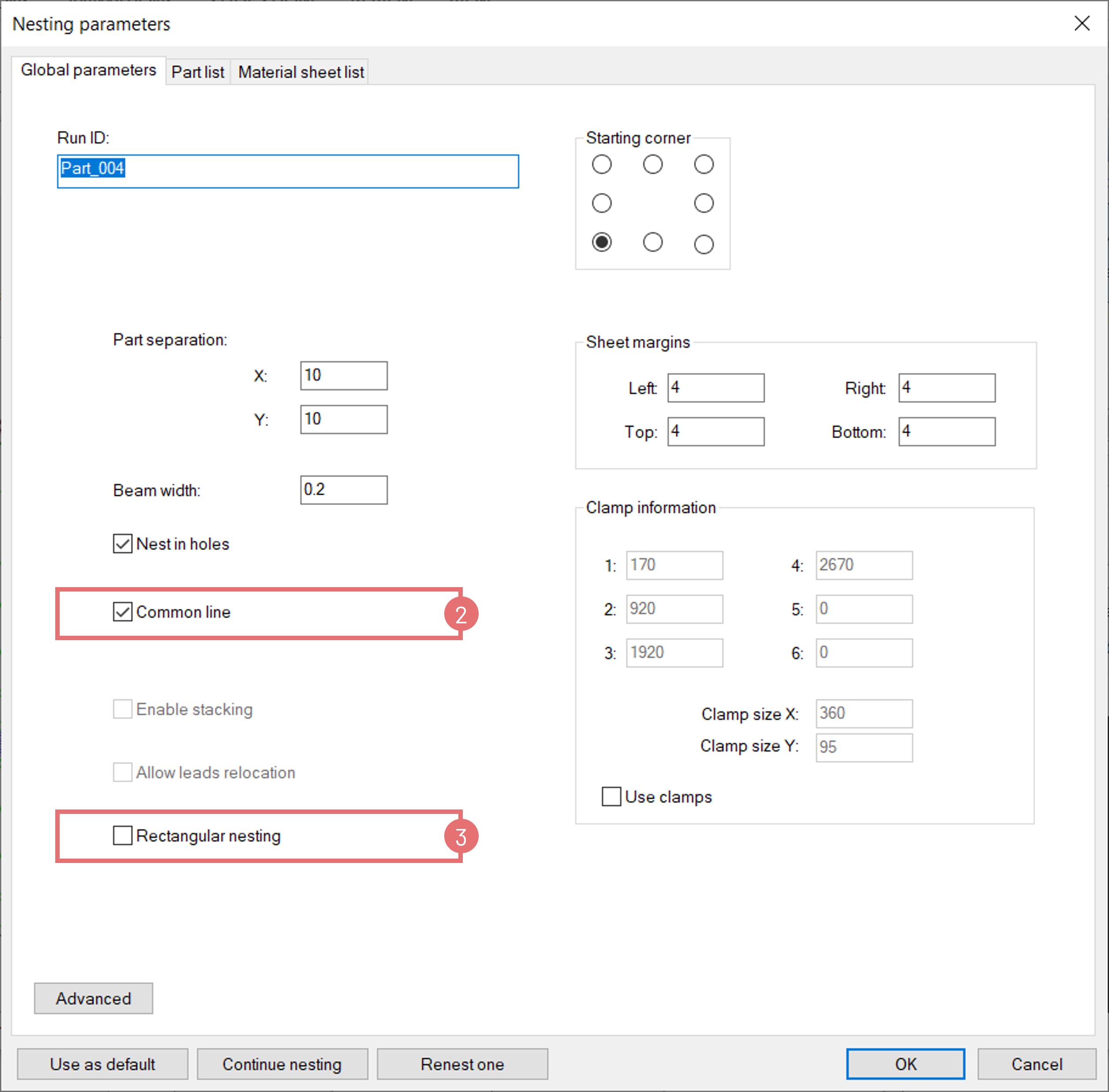
Task: Click the Run ID text field
Action: pyautogui.click(x=288, y=171)
